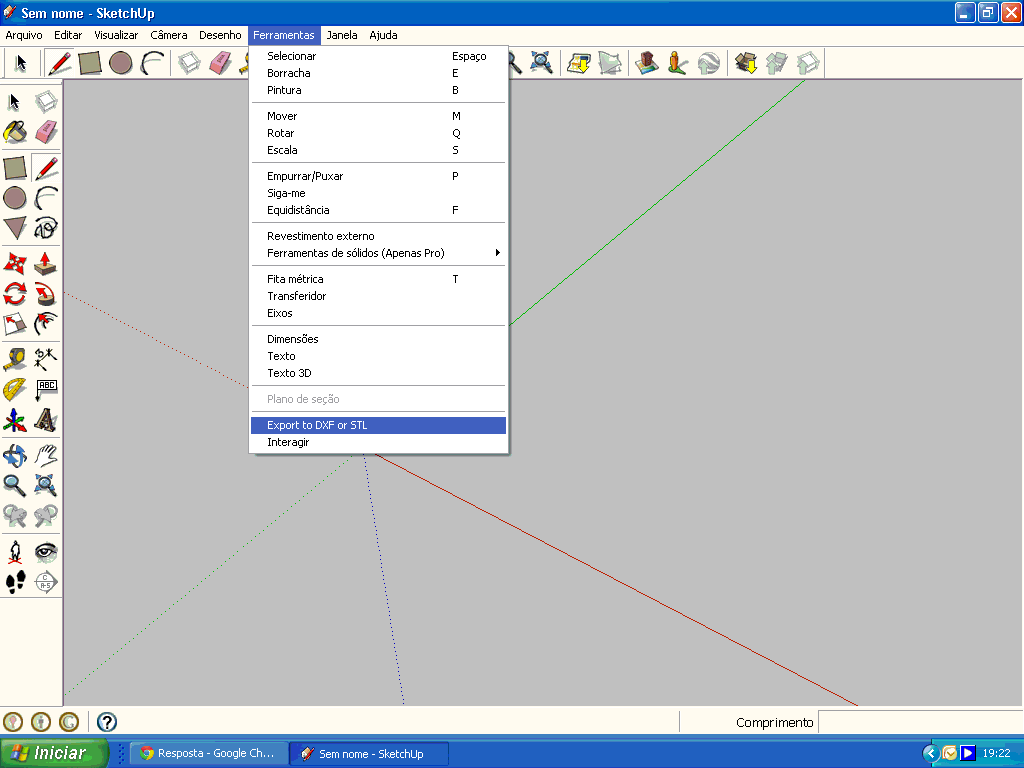Select the ABC Text label tool
This screenshot has height=768, width=1024.
[46, 390]
